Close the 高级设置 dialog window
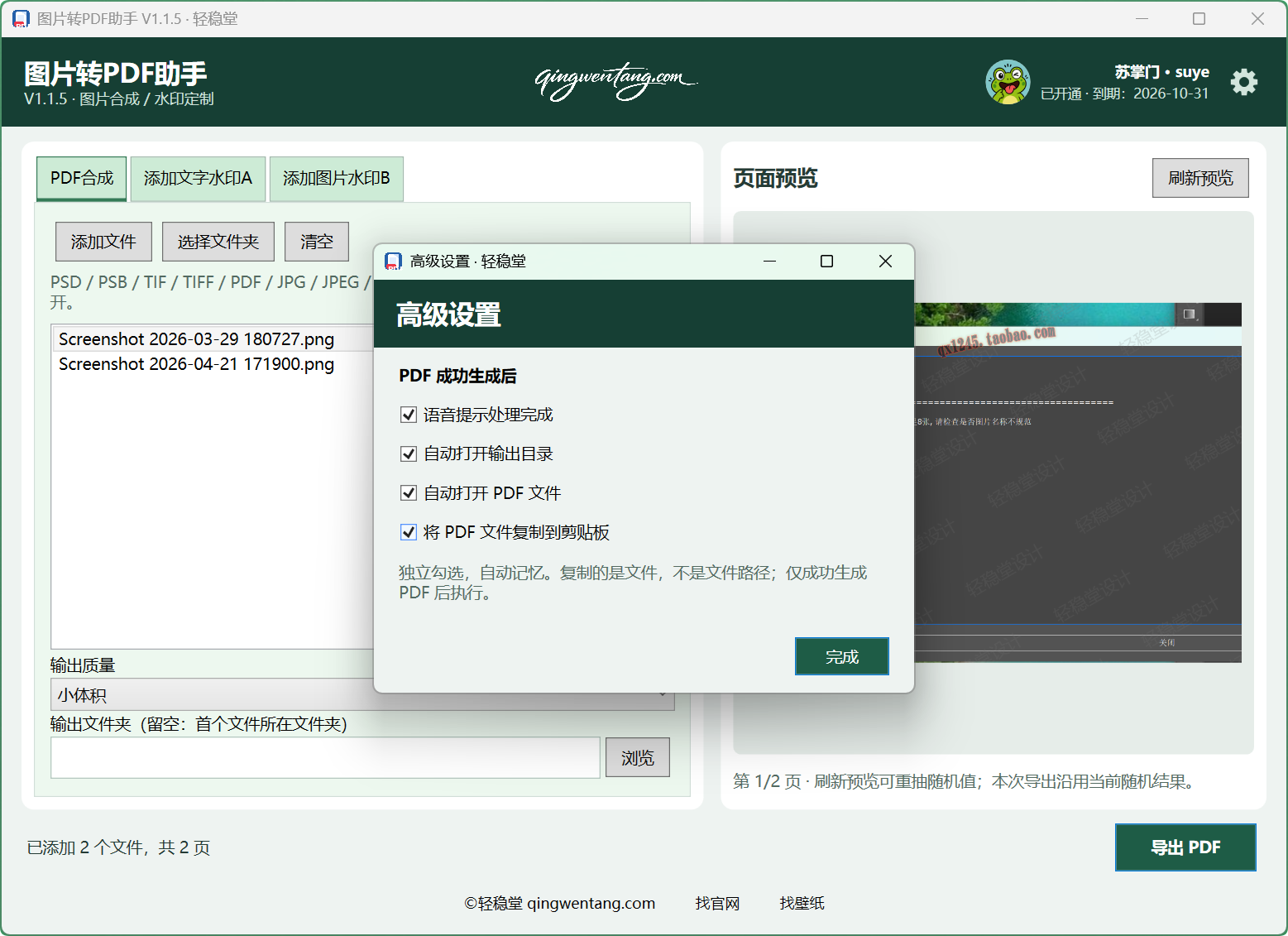1288x936 pixels. click(x=885, y=262)
